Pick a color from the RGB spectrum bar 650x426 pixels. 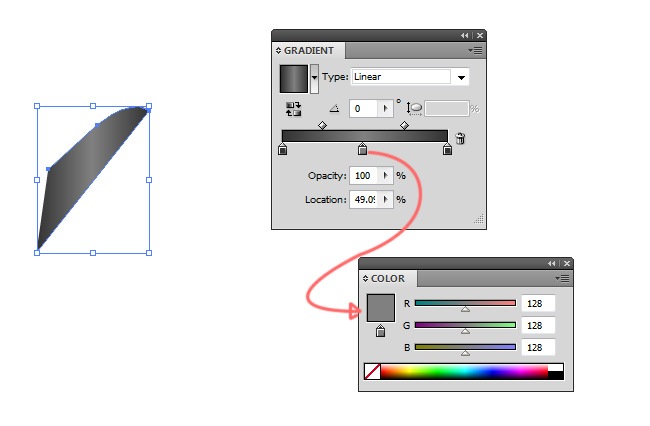(464, 372)
